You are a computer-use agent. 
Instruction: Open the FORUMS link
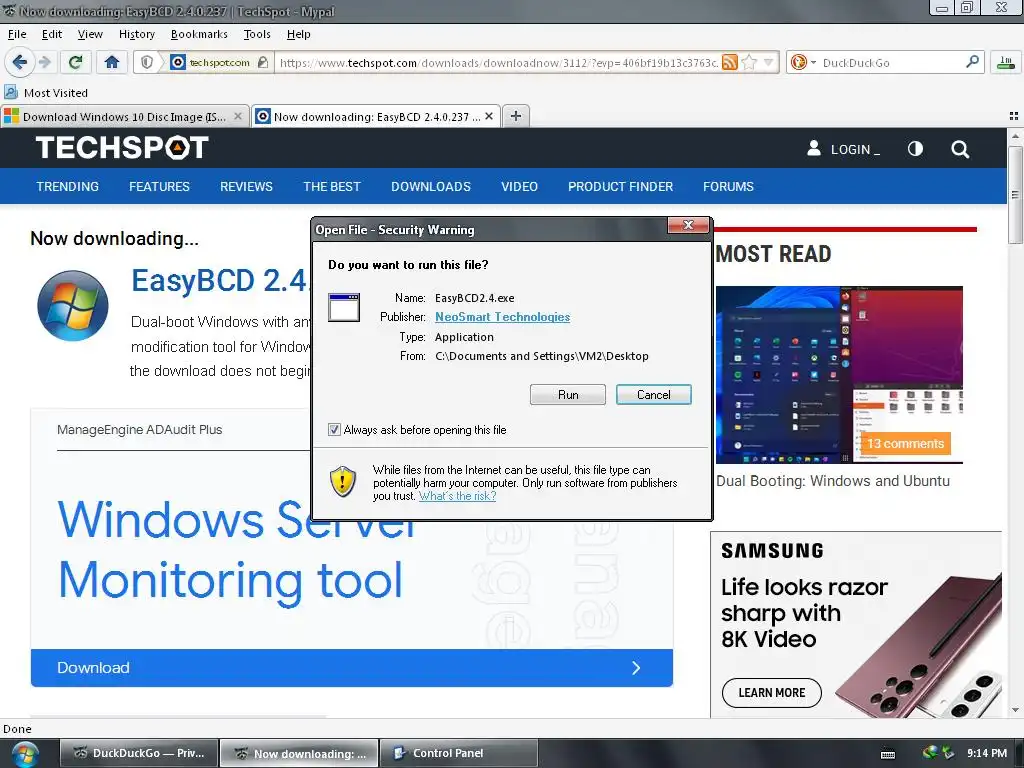728,187
